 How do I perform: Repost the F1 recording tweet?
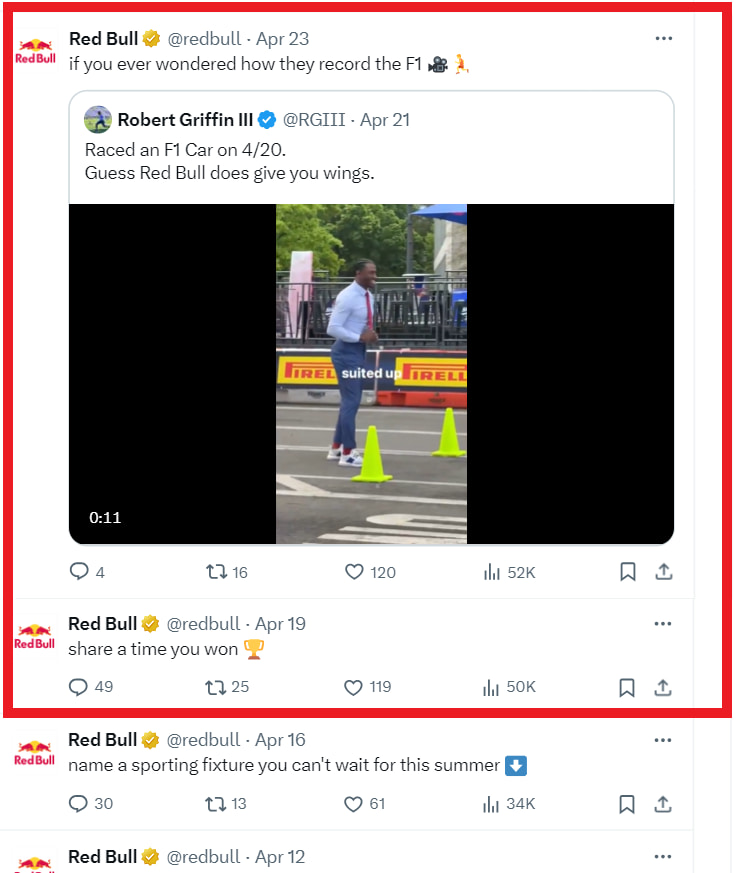[x=215, y=572]
